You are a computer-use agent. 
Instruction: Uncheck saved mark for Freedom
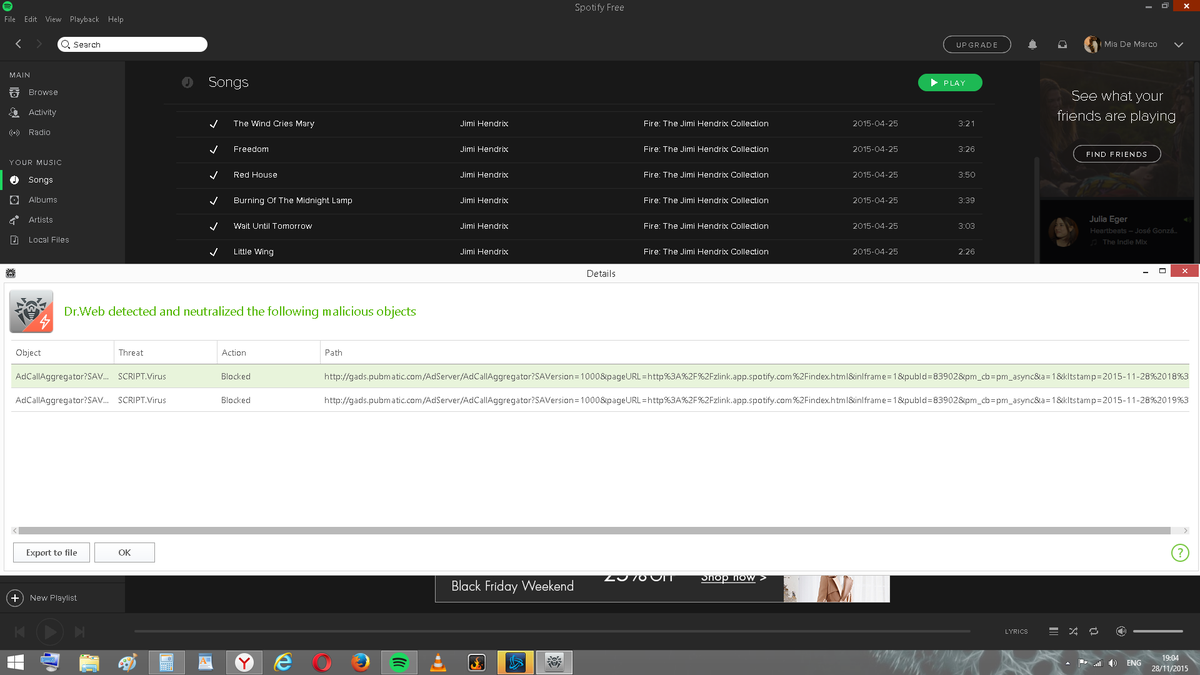tap(214, 149)
